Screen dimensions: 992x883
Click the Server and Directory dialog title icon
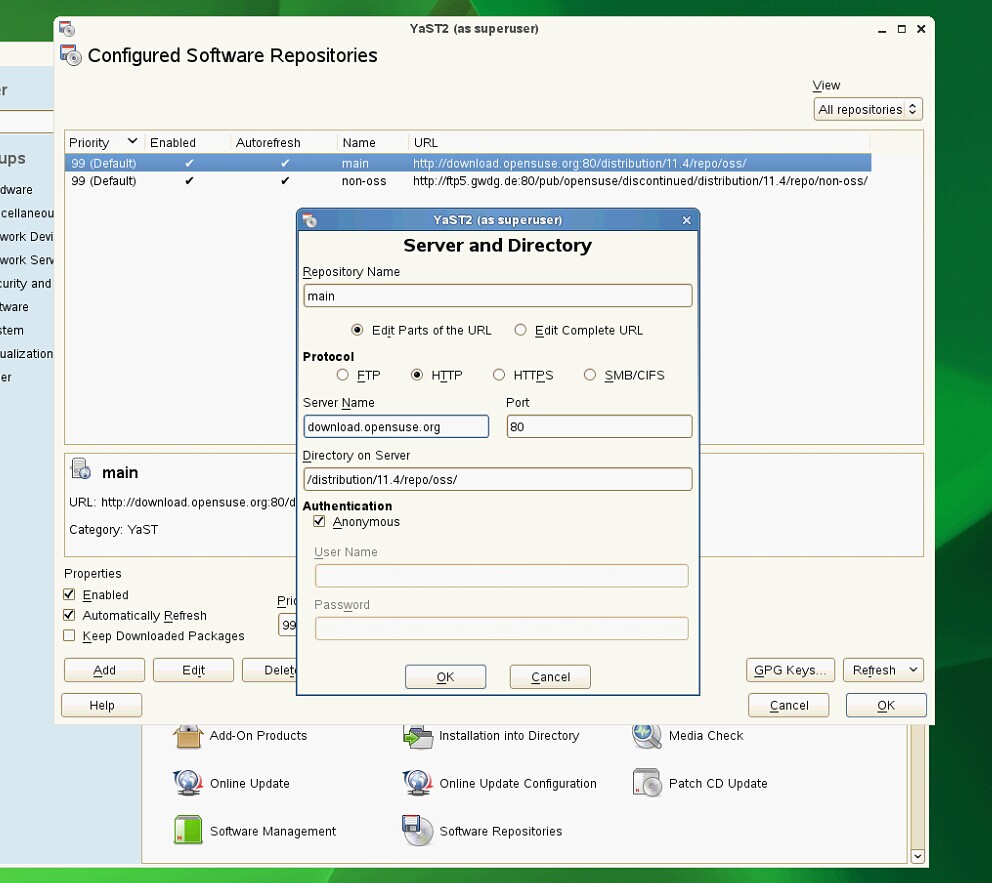click(309, 220)
